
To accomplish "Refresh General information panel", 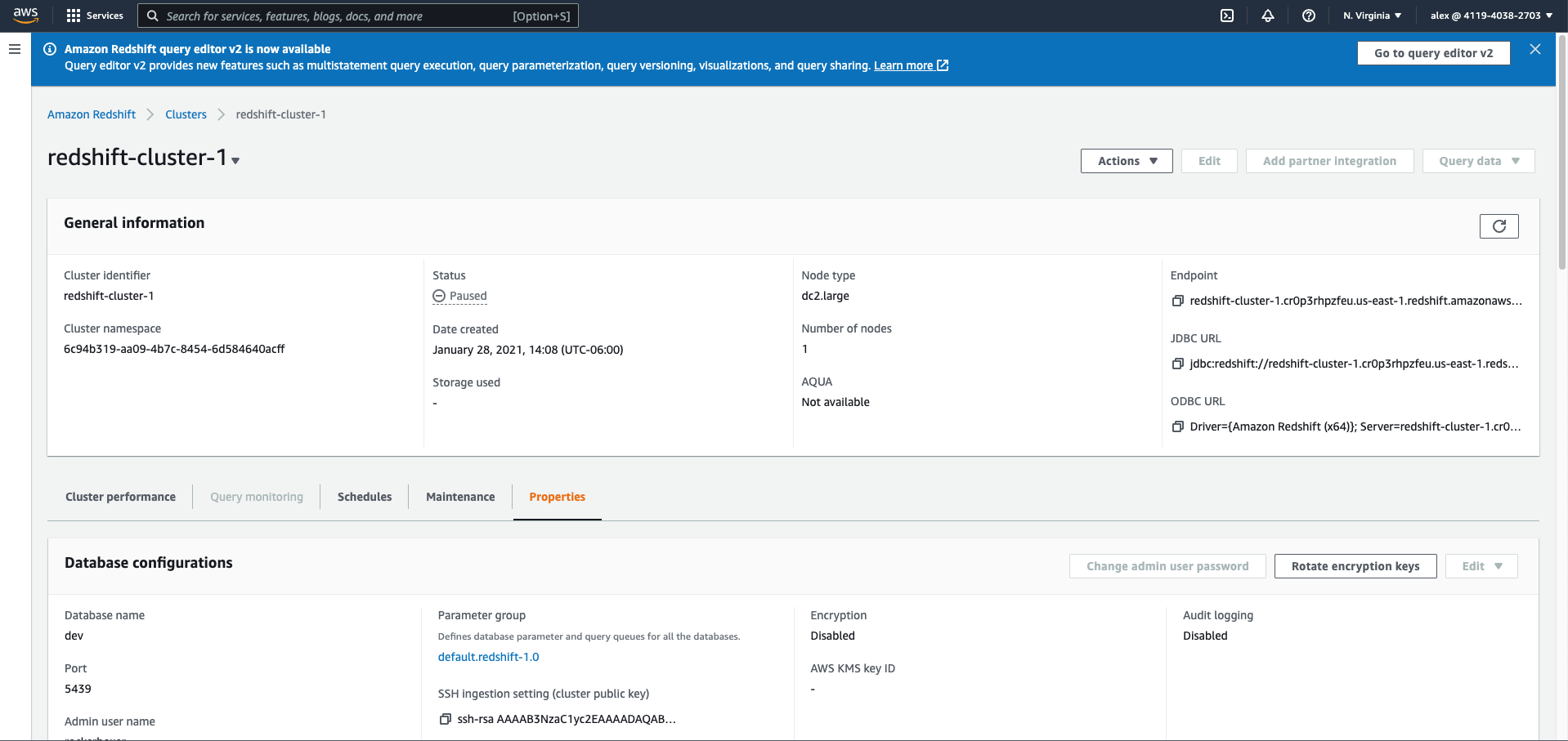I will click(1499, 226).
